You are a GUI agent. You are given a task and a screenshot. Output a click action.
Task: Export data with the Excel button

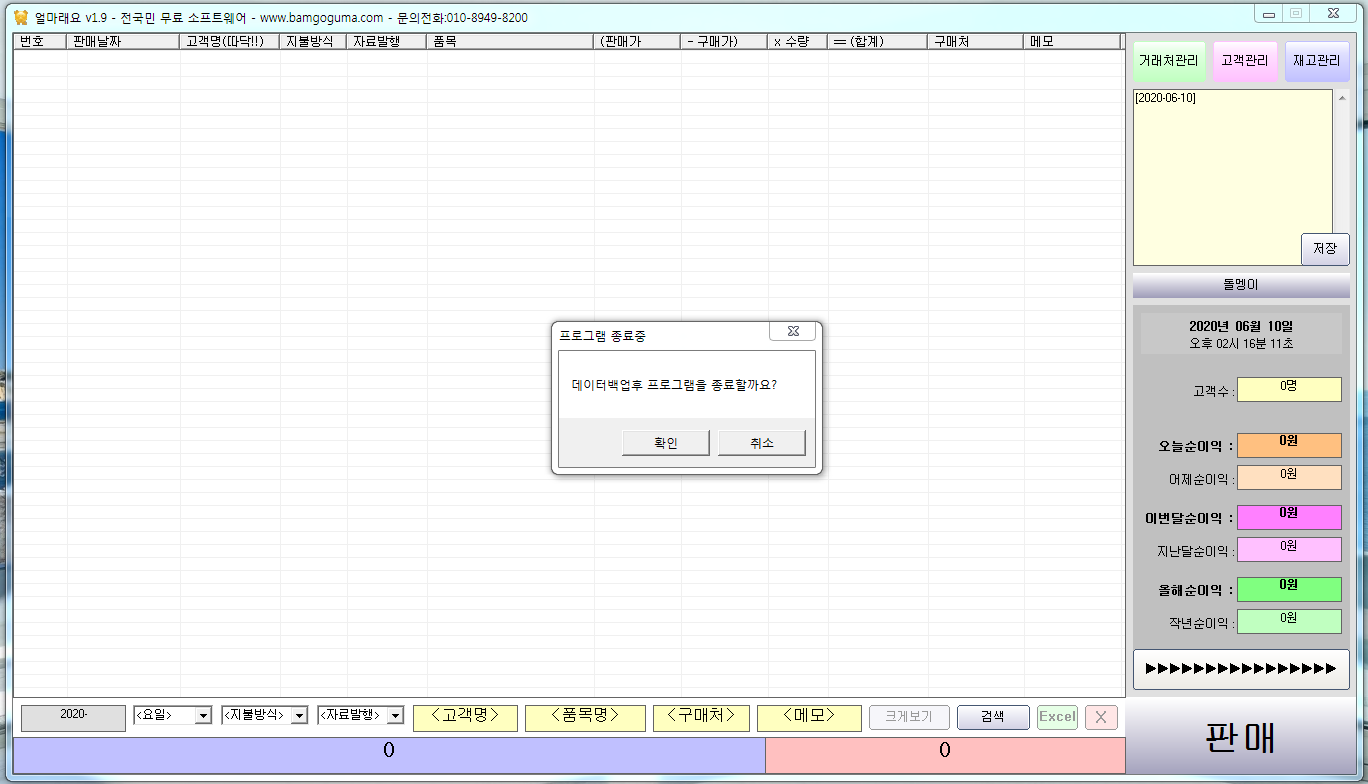click(x=1057, y=717)
